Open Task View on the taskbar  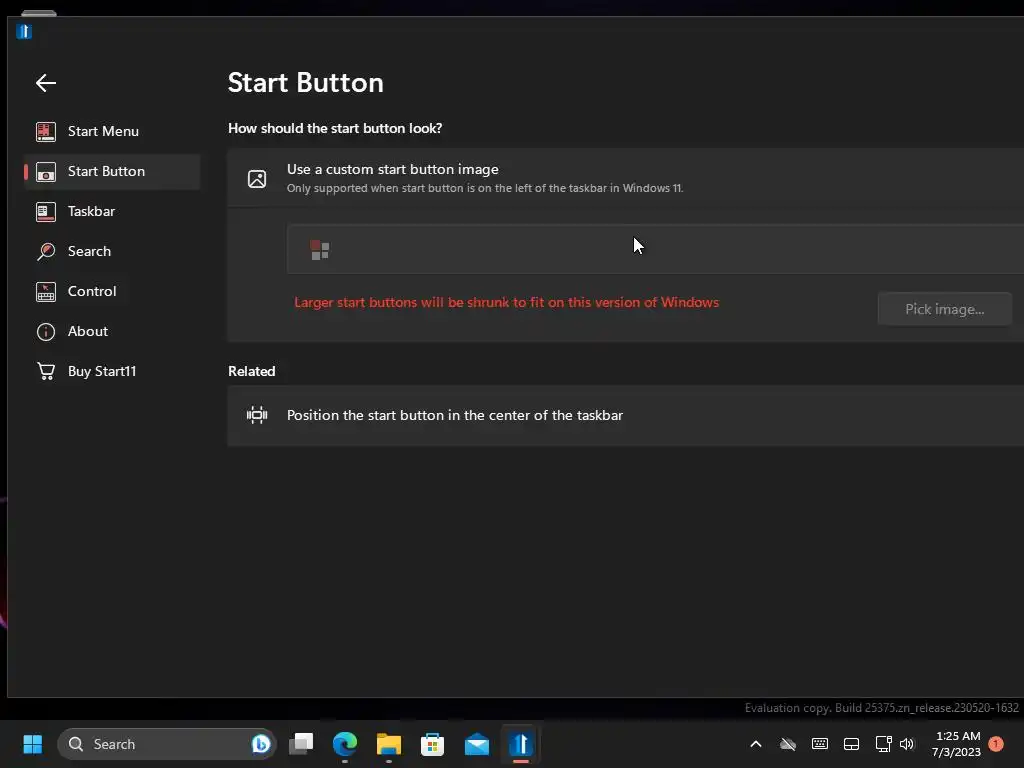[x=302, y=744]
